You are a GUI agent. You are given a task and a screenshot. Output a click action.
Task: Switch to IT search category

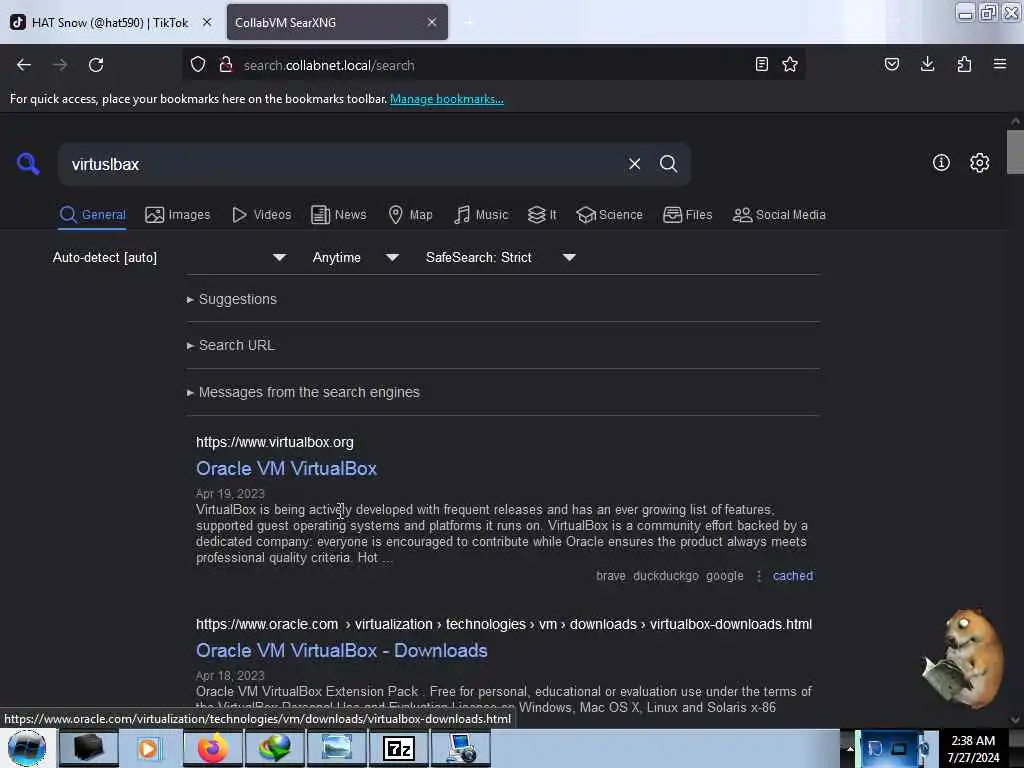542,214
